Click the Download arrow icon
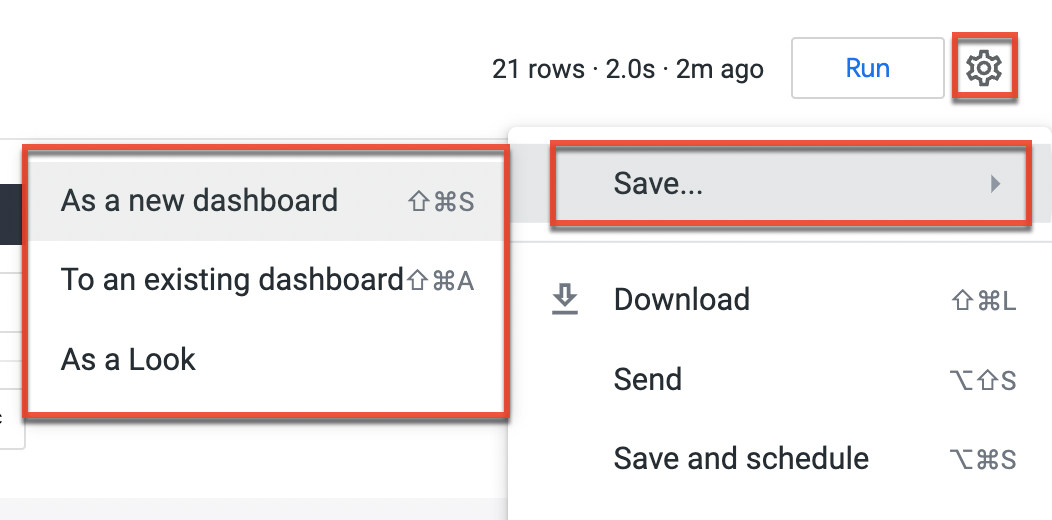The height and width of the screenshot is (520, 1052). (x=565, y=299)
